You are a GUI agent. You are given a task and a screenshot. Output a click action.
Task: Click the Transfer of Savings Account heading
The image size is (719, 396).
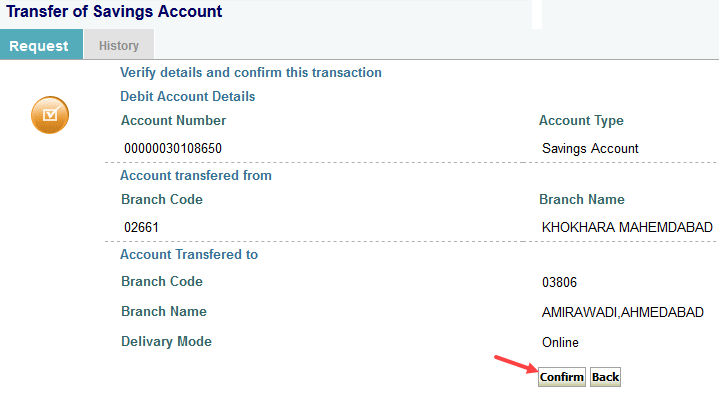(114, 11)
